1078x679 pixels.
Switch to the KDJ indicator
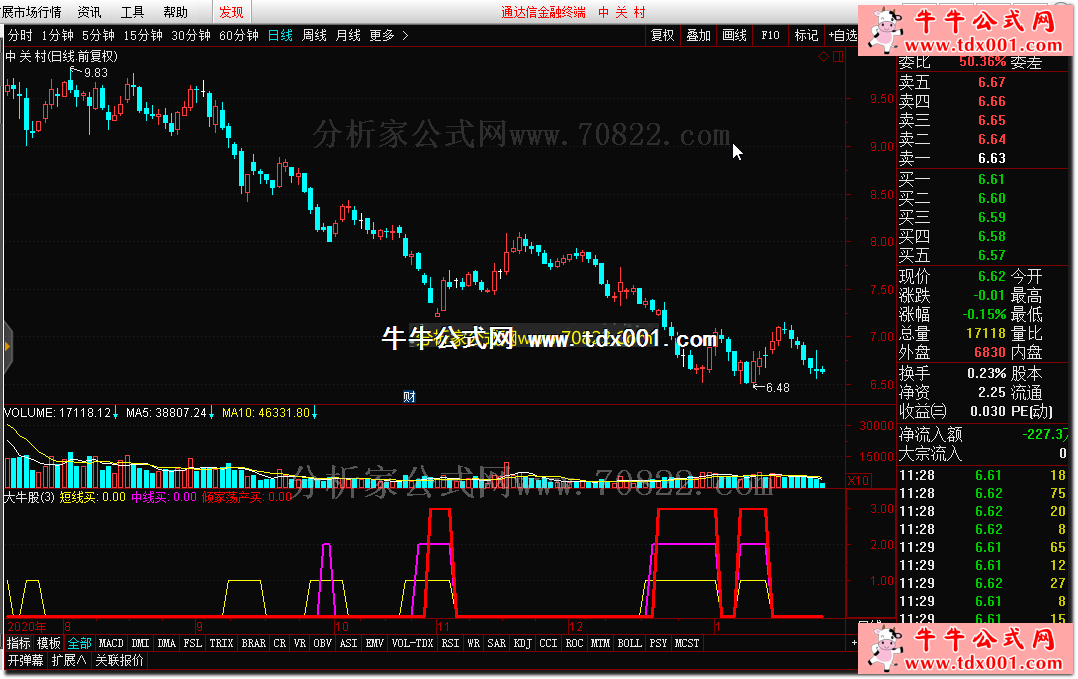(x=522, y=643)
